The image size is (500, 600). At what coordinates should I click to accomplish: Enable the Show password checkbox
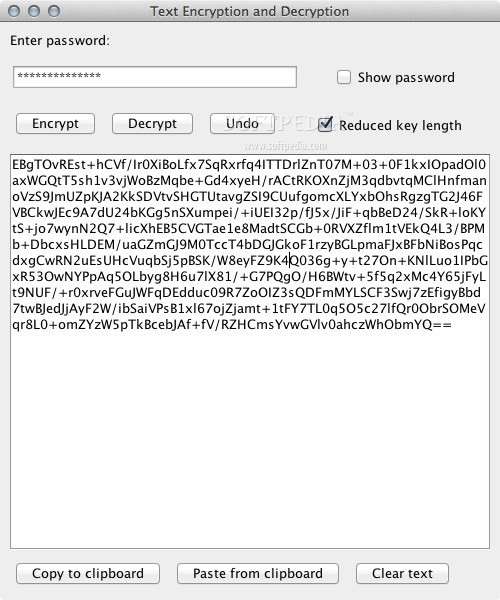pos(344,77)
